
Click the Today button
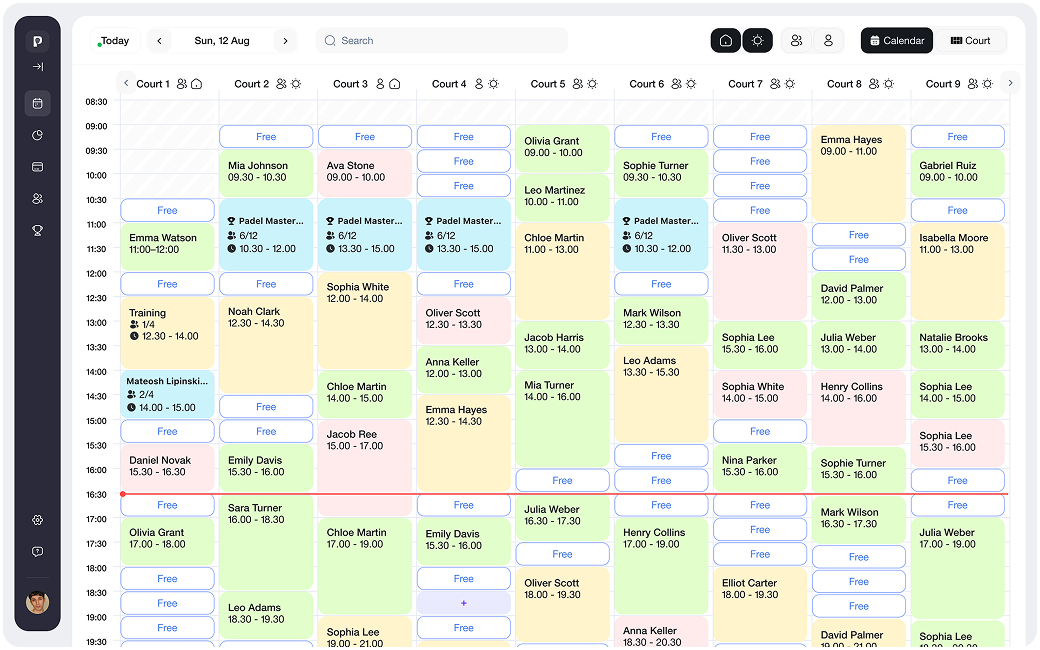pyautogui.click(x=114, y=41)
